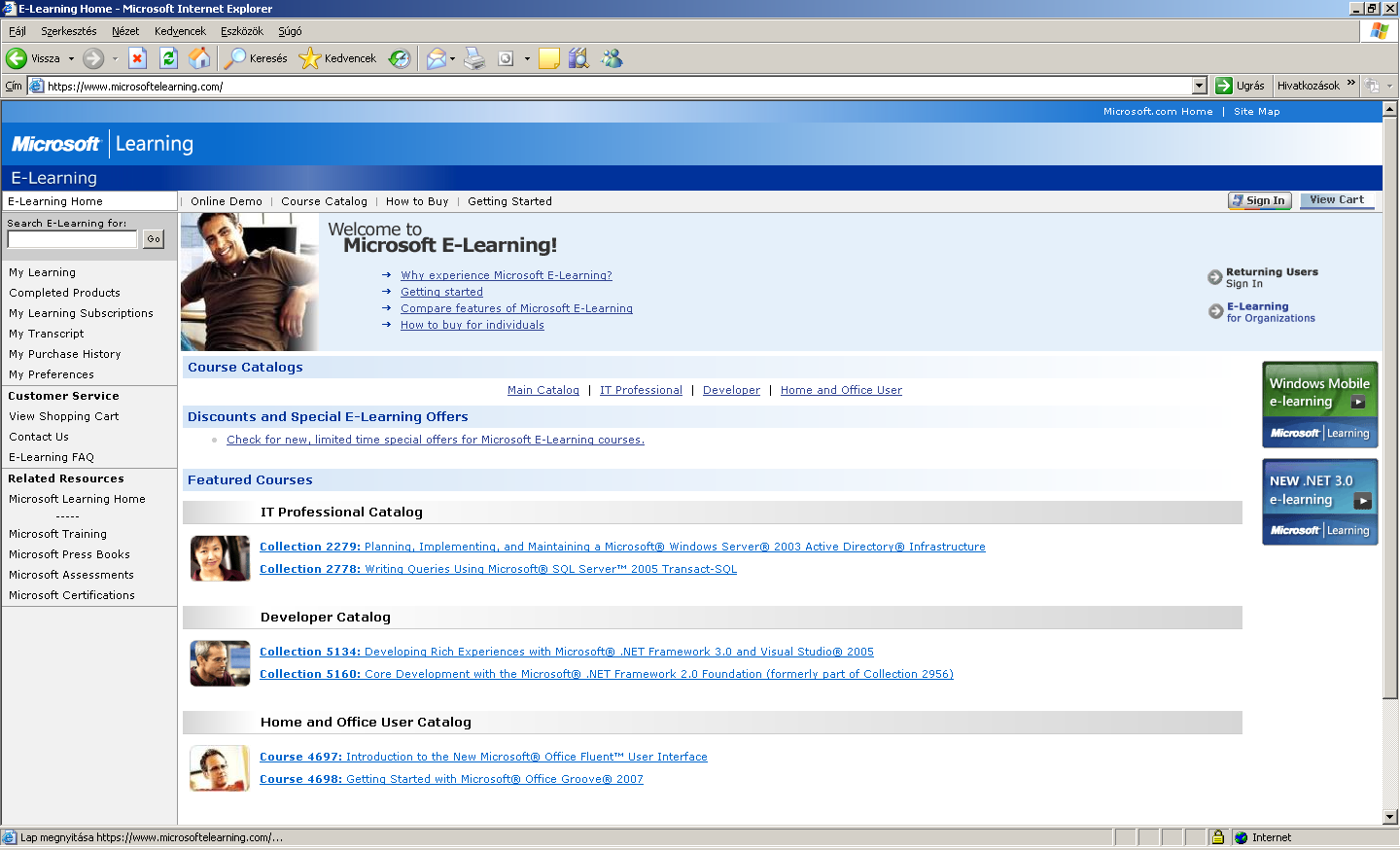Open the Fájl menu

pyautogui.click(x=17, y=31)
